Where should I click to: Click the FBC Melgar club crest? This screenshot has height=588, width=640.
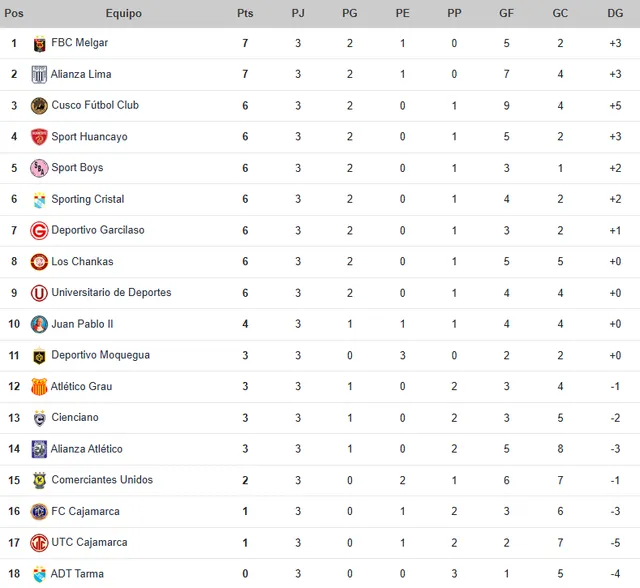click(39, 44)
